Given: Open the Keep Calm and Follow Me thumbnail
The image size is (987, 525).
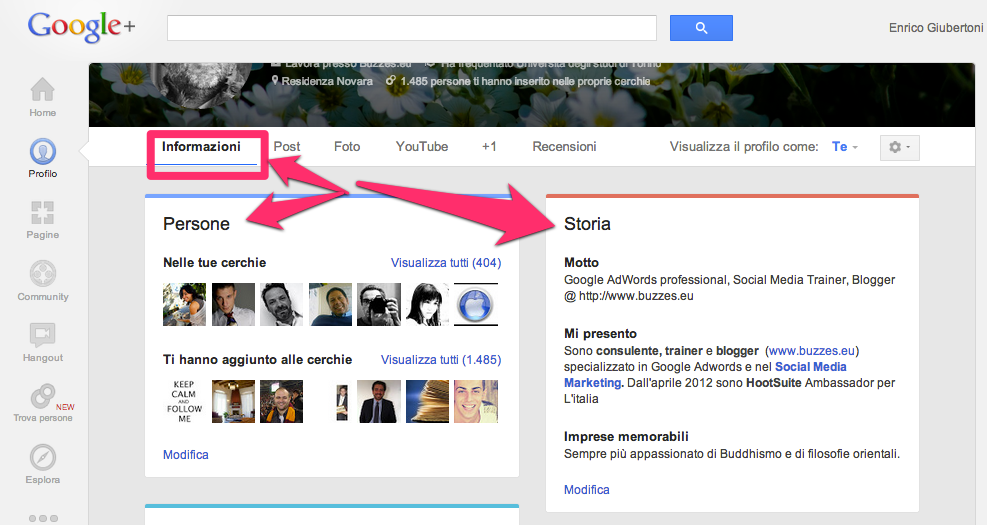Looking at the screenshot, I should click(184, 401).
